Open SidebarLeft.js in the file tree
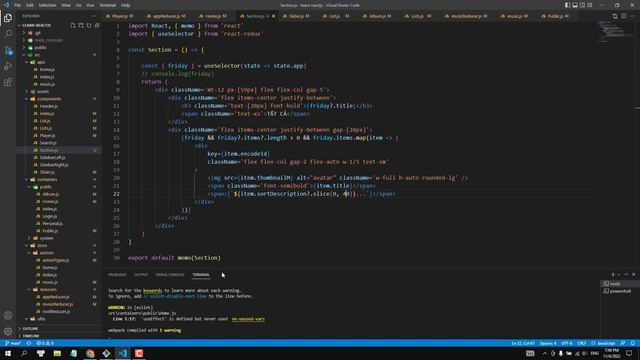 tap(52, 158)
